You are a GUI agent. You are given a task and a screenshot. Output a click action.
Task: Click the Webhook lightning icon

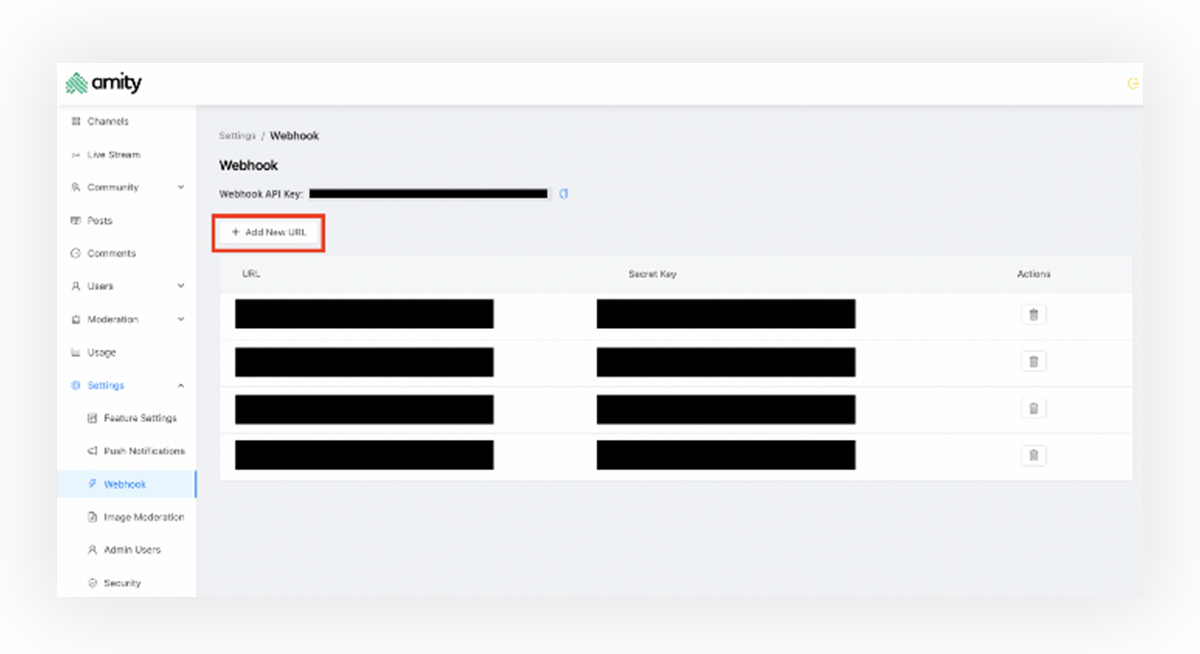click(x=93, y=484)
